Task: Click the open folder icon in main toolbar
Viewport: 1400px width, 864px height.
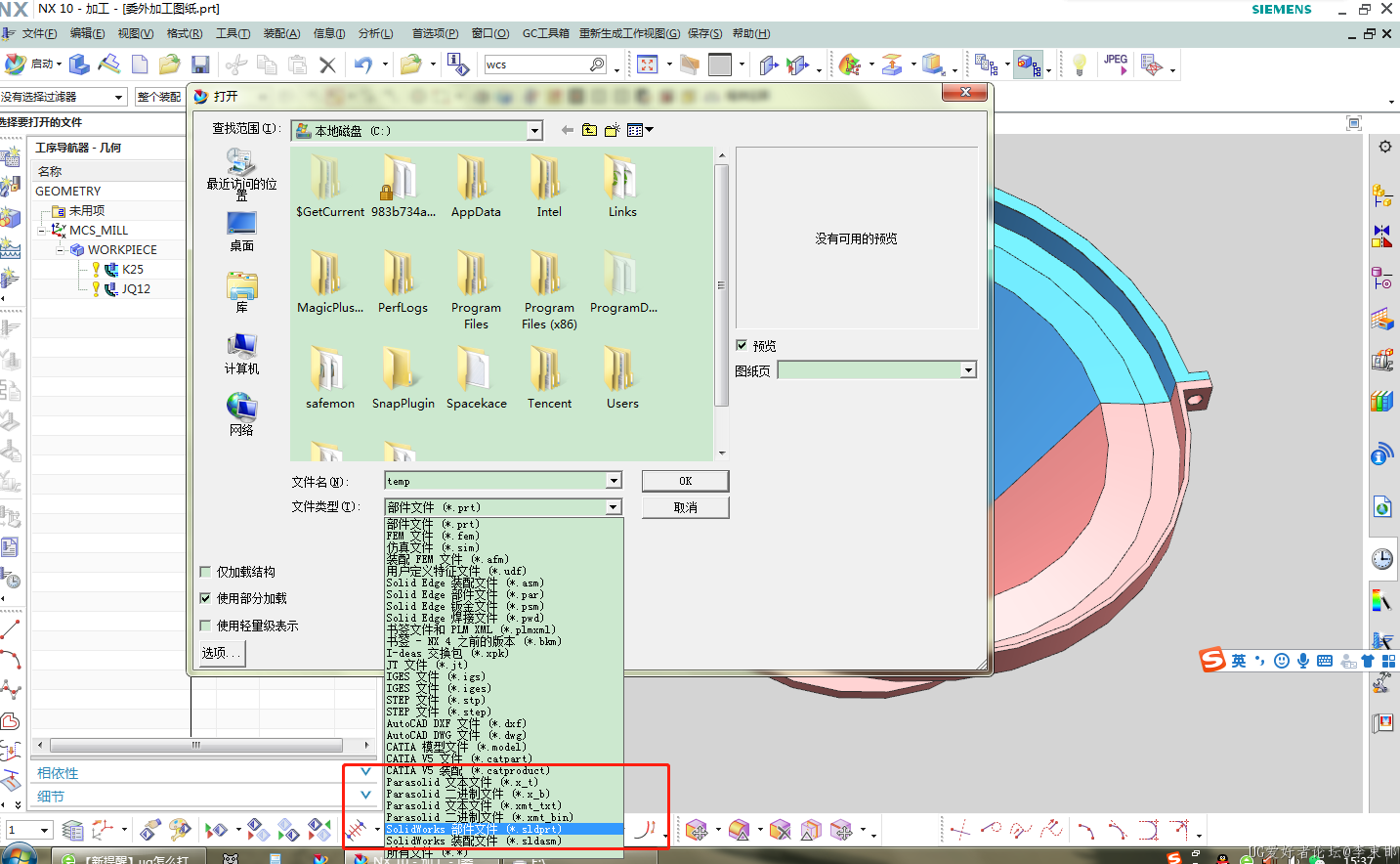Action: tap(170, 65)
